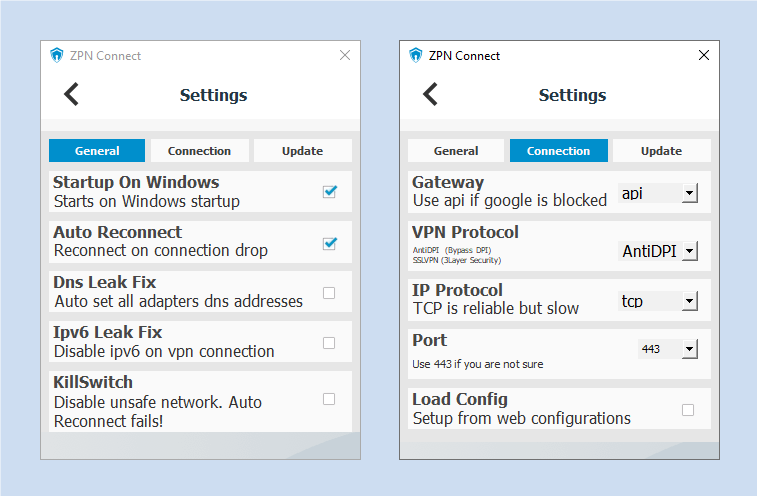This screenshot has height=496, width=757.
Task: Enable the Load Config checkbox
Action: (x=688, y=410)
